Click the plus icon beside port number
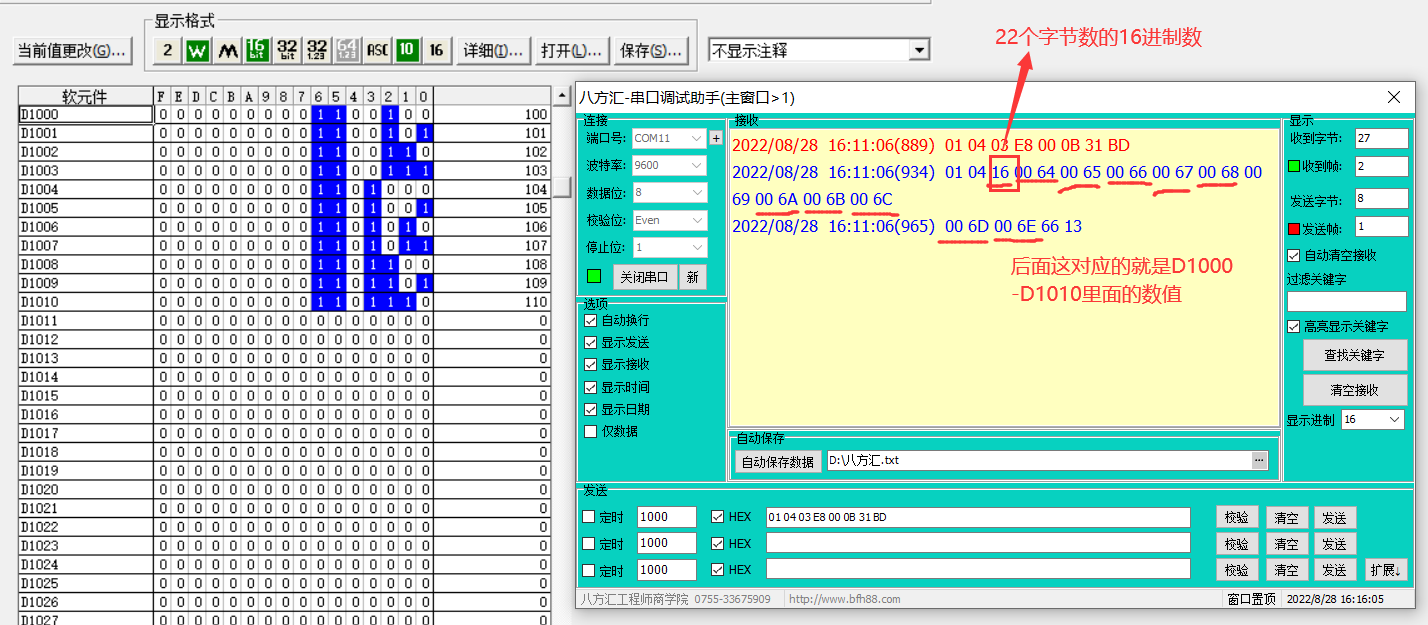This screenshot has height=625, width=1428. (716, 138)
